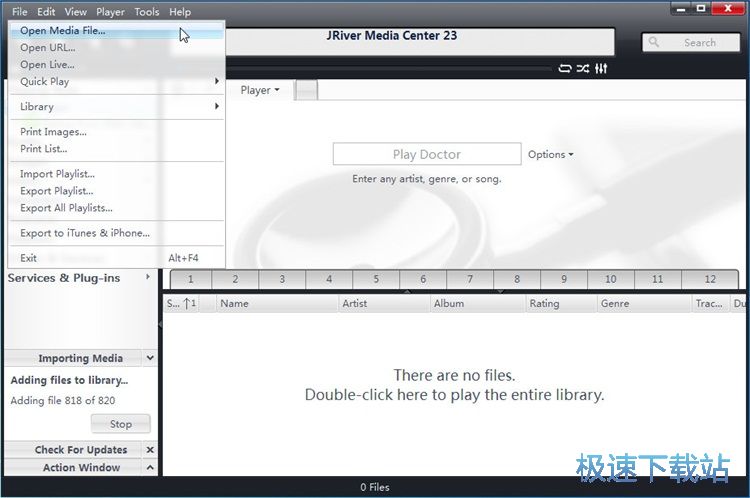Open the Player menu in menu bar
This screenshot has height=498, width=750.
click(x=110, y=11)
